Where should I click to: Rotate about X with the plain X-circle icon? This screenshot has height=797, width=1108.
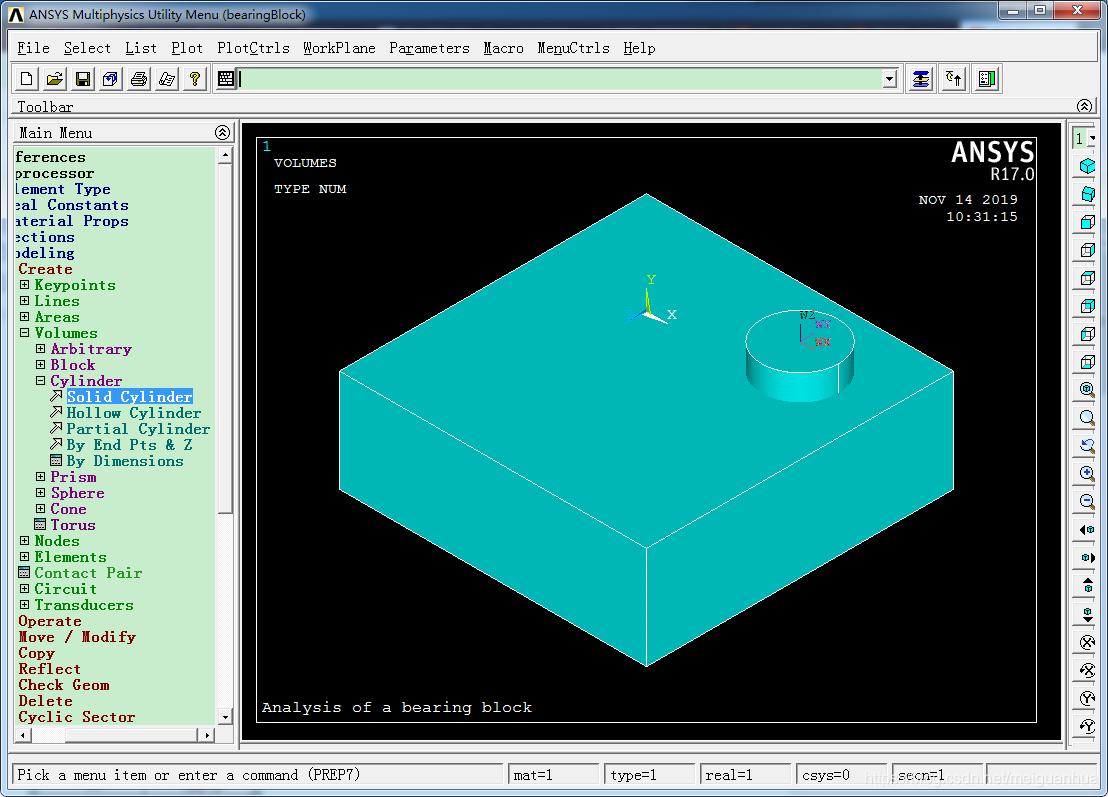click(x=1088, y=642)
